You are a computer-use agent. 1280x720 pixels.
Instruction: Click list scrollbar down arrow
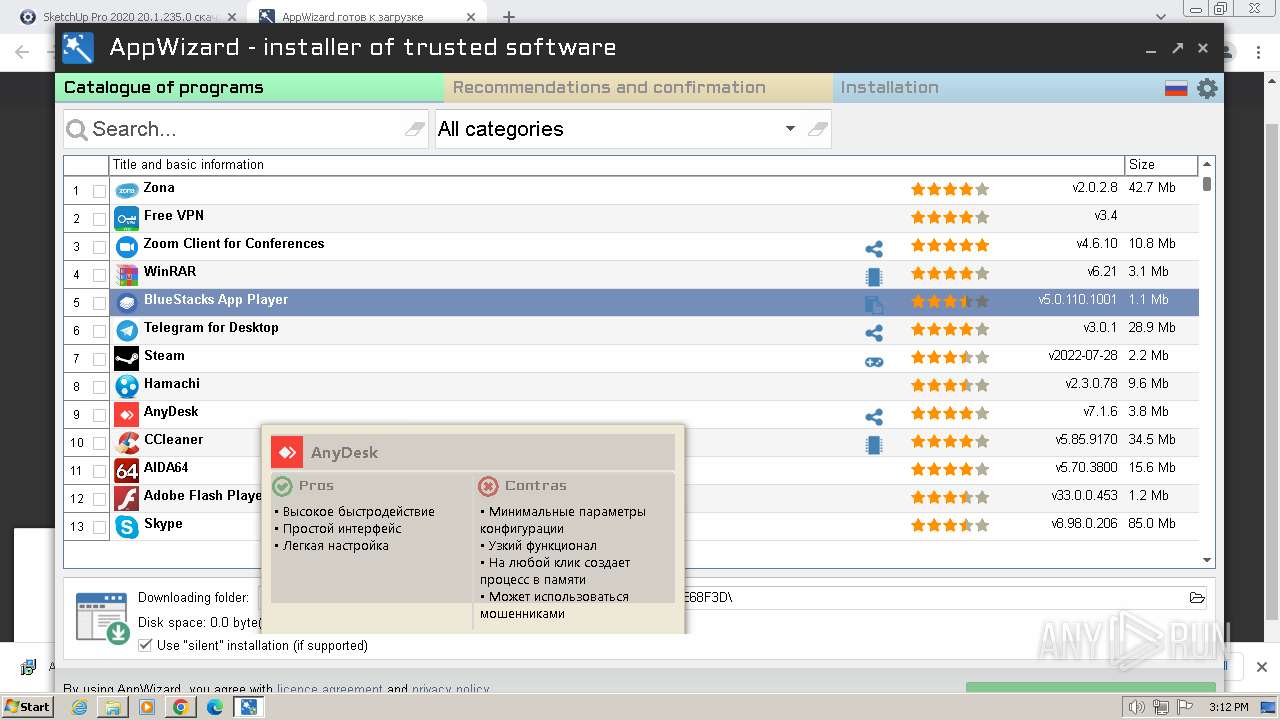click(x=1207, y=561)
